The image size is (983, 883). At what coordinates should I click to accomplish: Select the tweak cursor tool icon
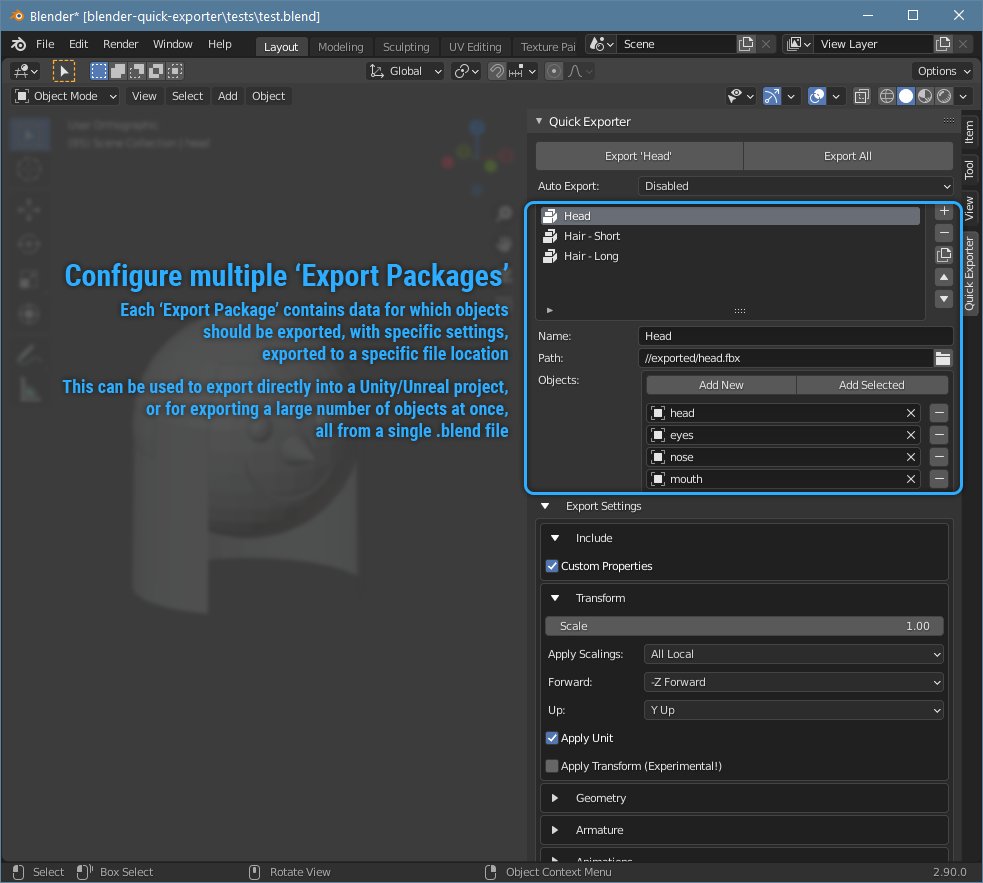point(63,71)
